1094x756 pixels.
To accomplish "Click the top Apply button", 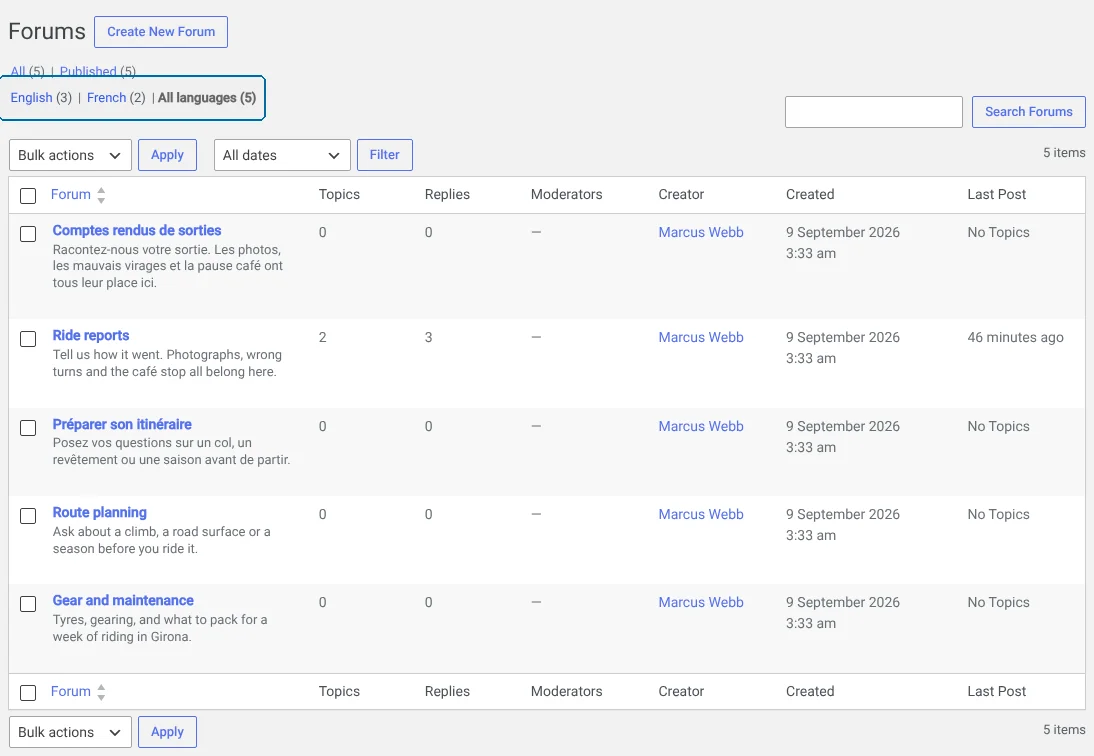I will [x=167, y=155].
